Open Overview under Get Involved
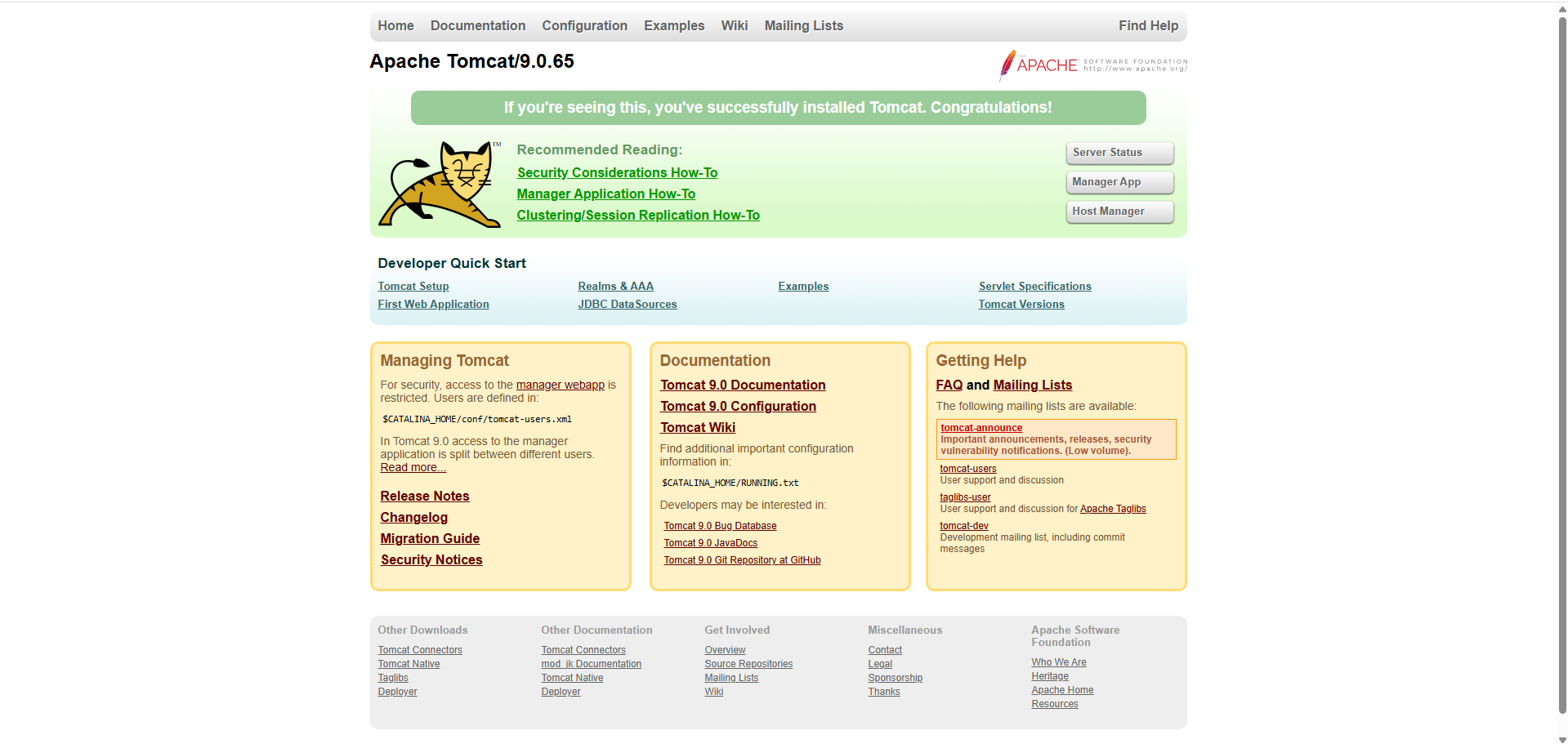 pyautogui.click(x=725, y=651)
